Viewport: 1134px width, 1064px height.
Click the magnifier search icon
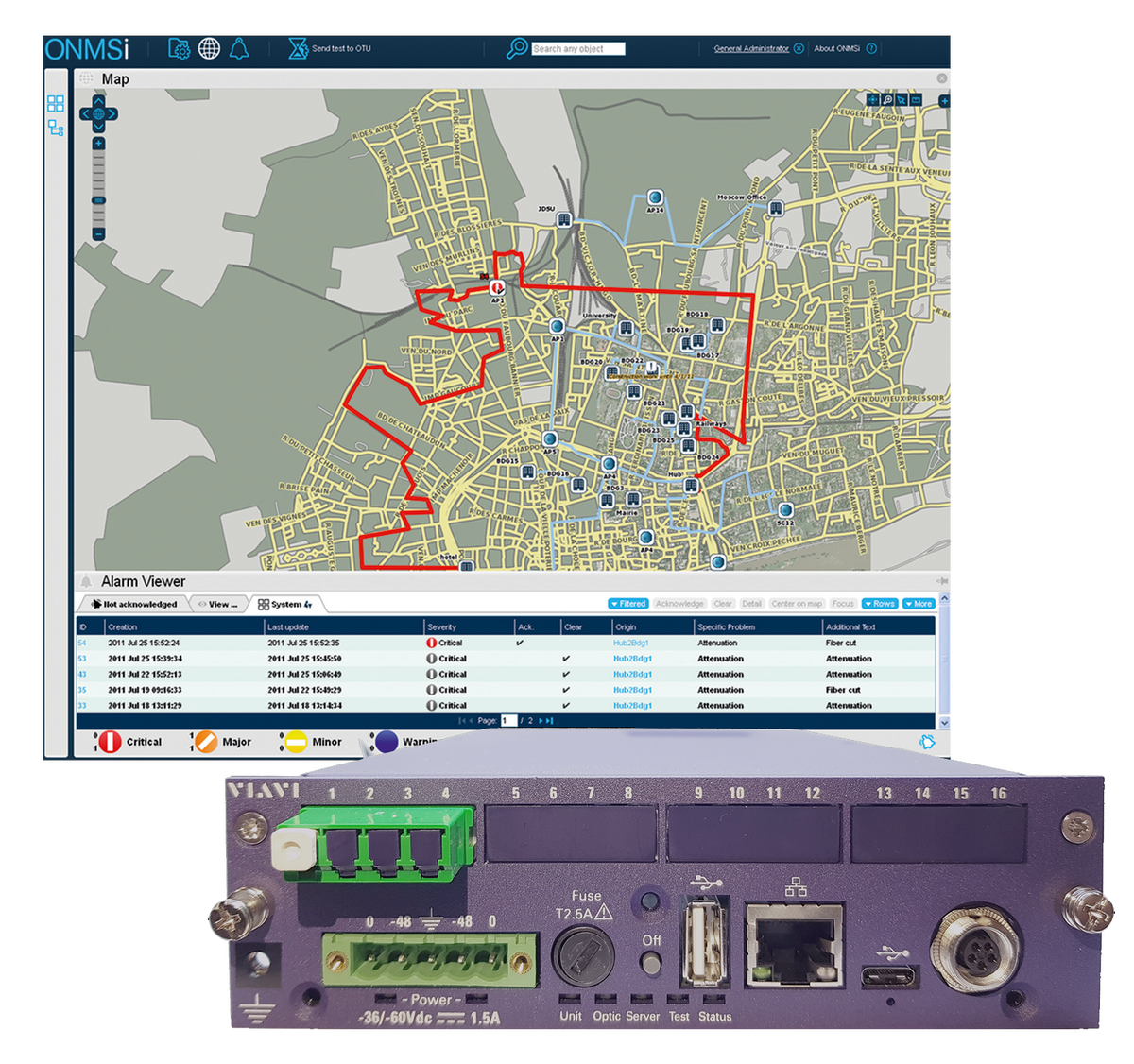[517, 48]
